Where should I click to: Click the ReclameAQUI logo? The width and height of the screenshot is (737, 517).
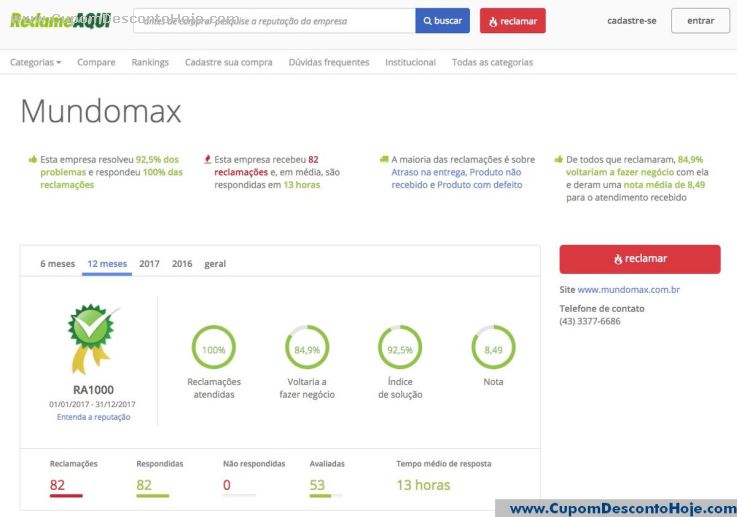point(60,21)
